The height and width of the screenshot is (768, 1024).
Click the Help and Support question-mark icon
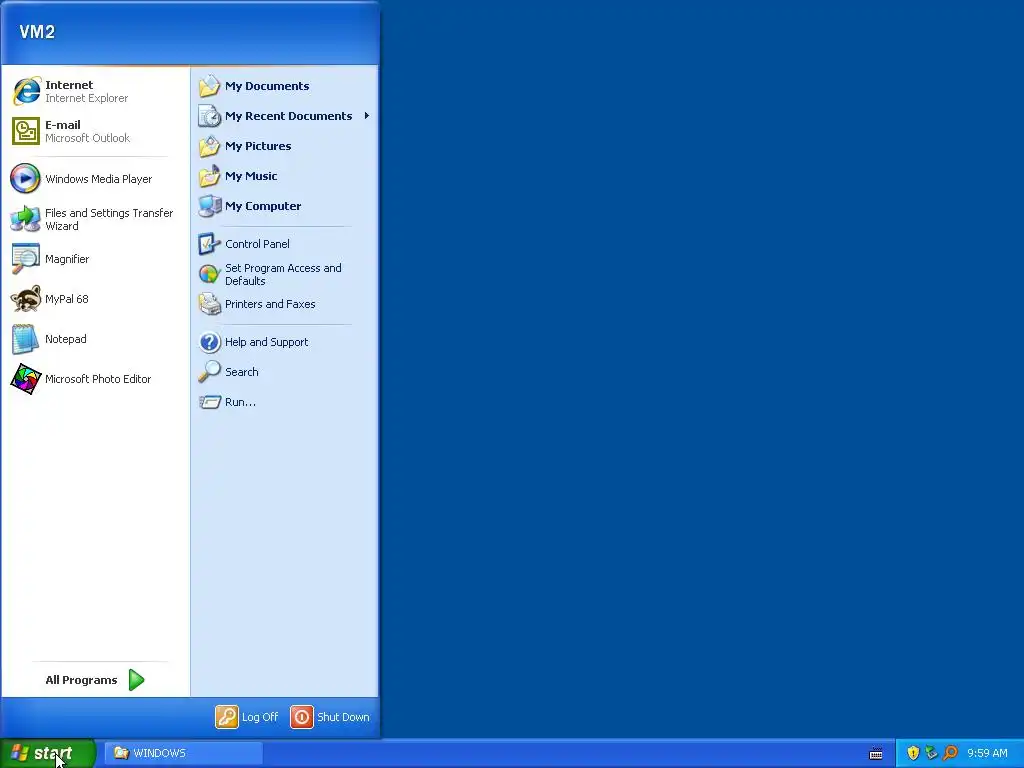click(210, 342)
